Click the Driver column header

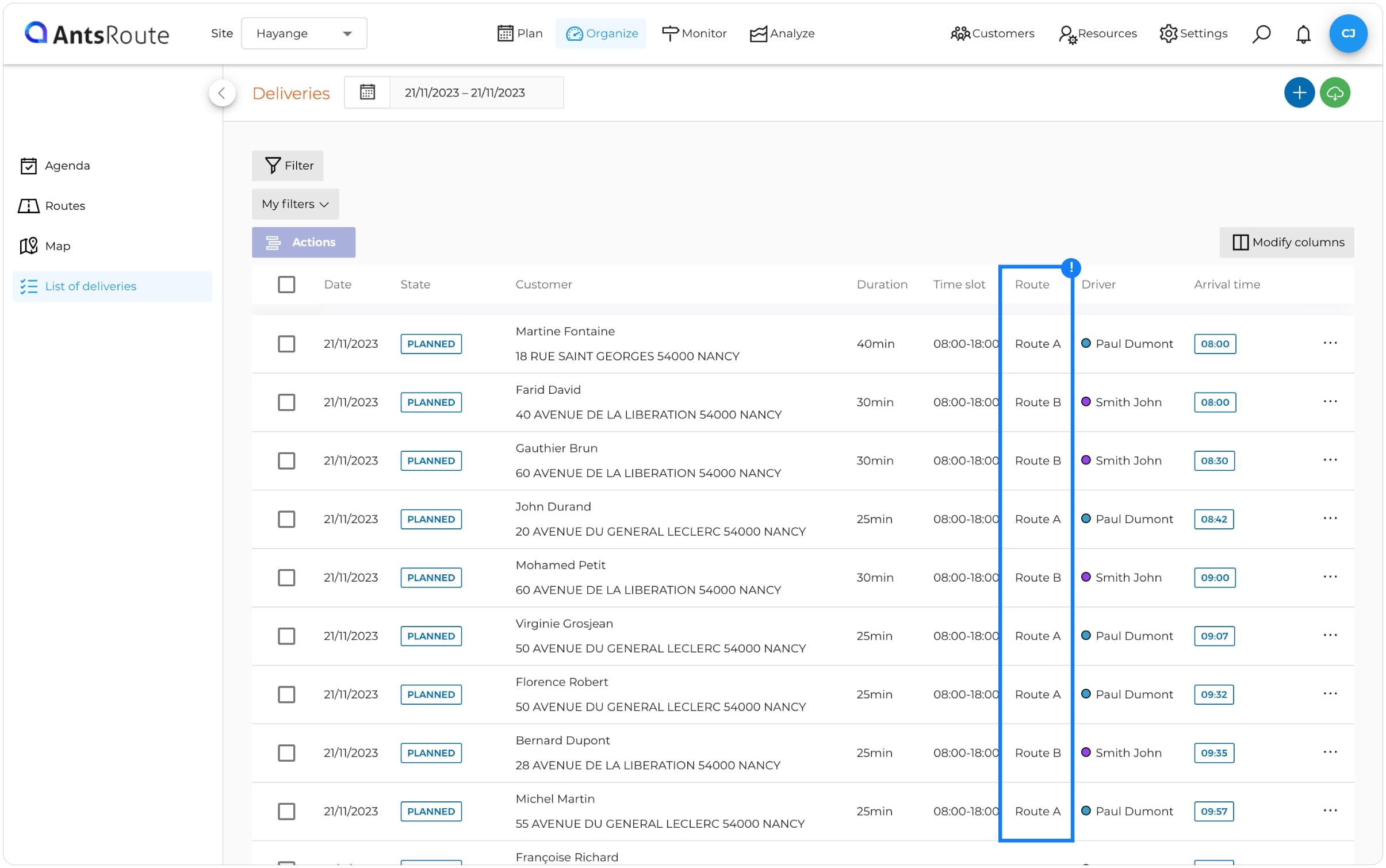click(x=1098, y=284)
